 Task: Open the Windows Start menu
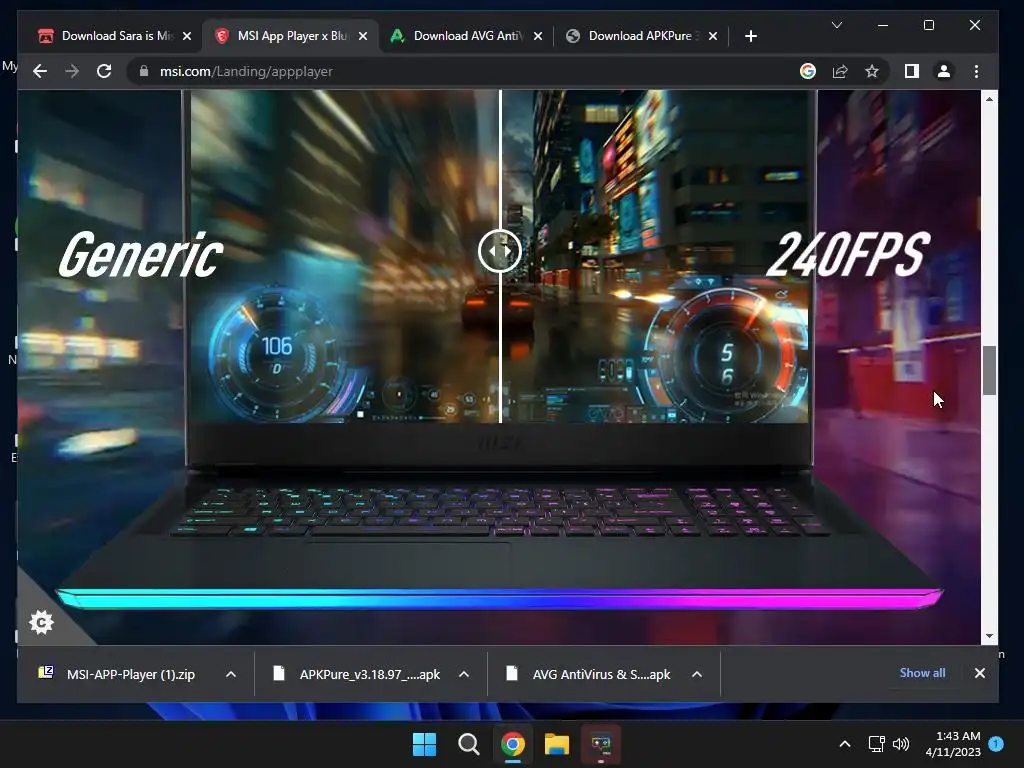point(424,744)
